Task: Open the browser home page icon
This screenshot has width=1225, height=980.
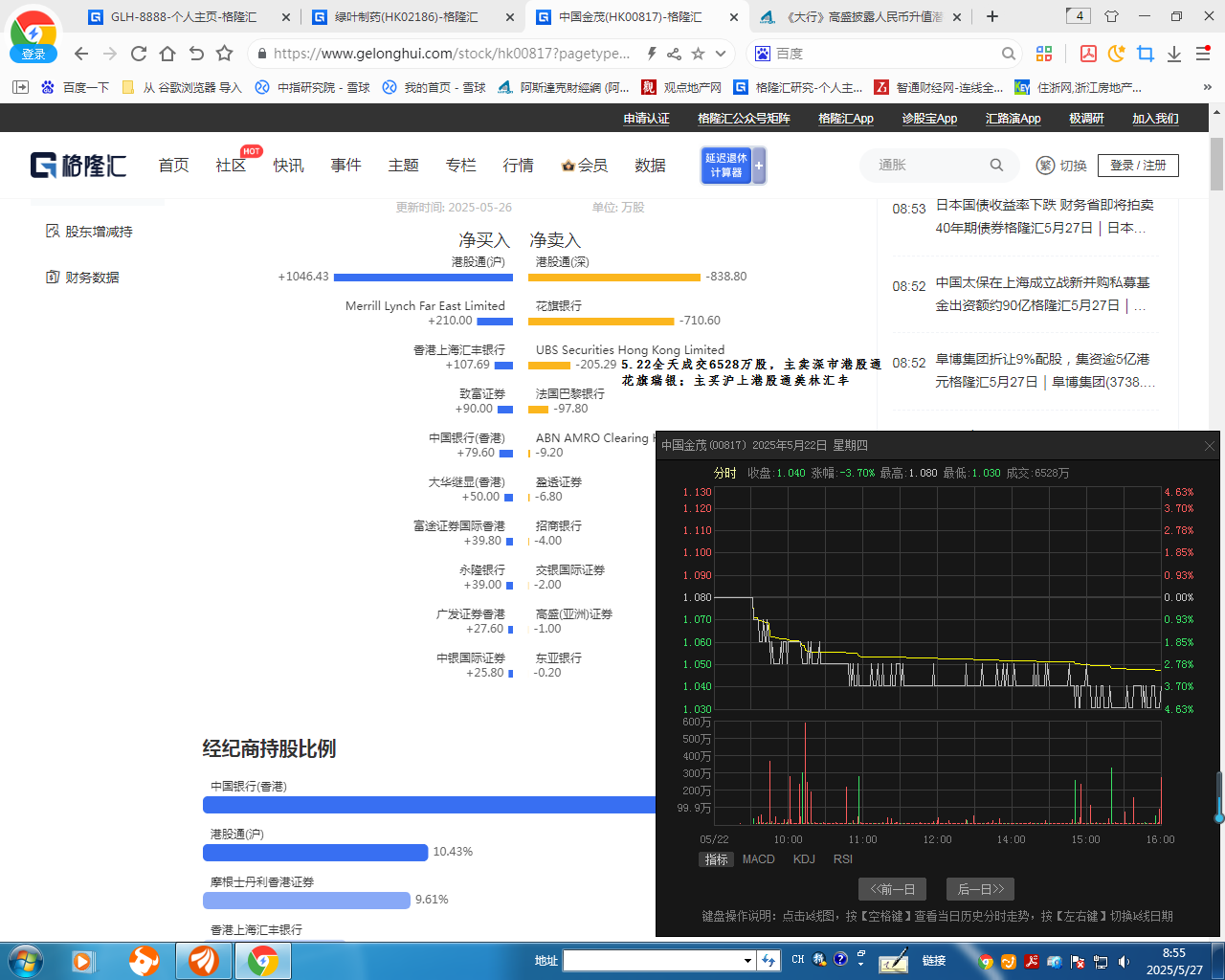Action: pyautogui.click(x=167, y=54)
